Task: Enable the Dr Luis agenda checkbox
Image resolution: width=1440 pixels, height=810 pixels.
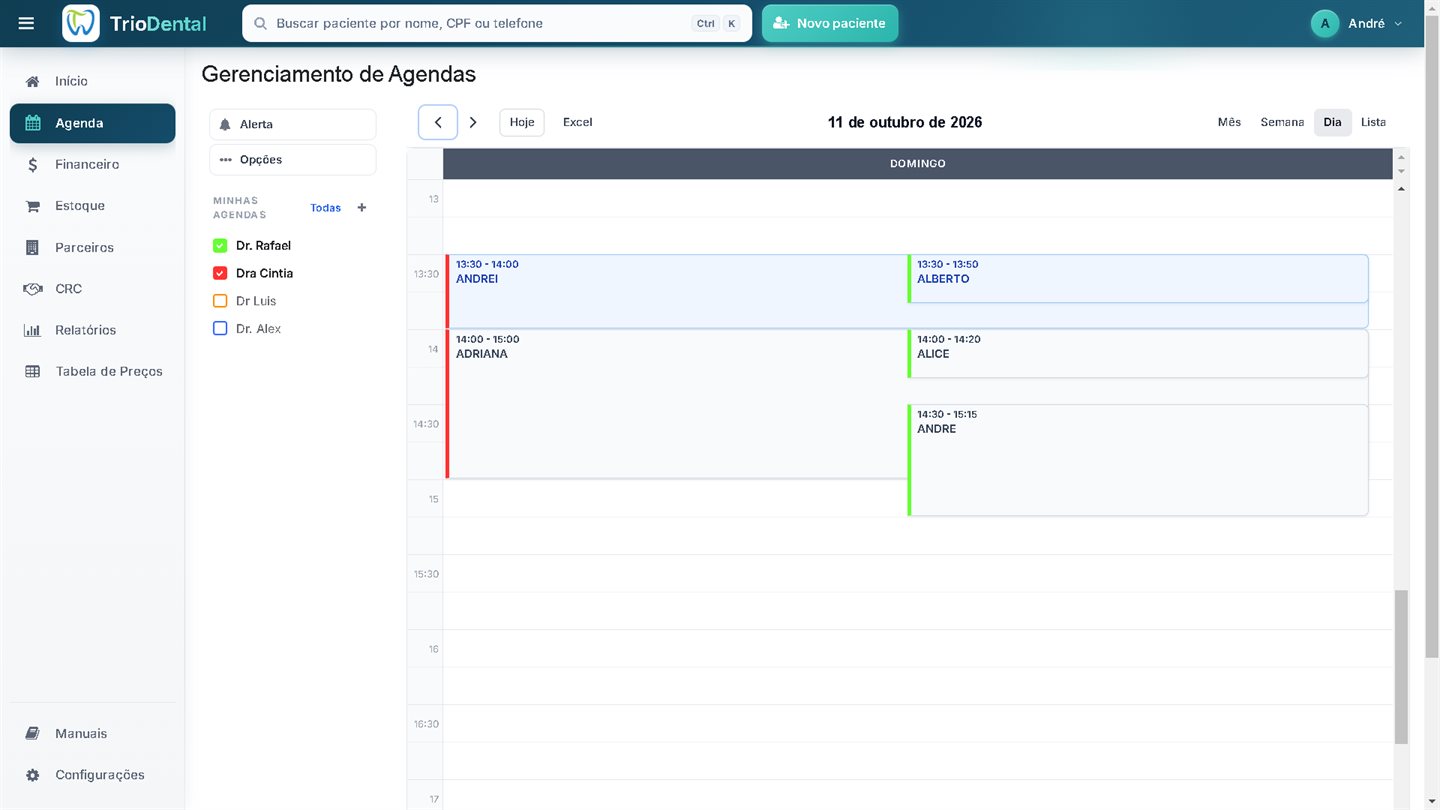Action: (220, 301)
